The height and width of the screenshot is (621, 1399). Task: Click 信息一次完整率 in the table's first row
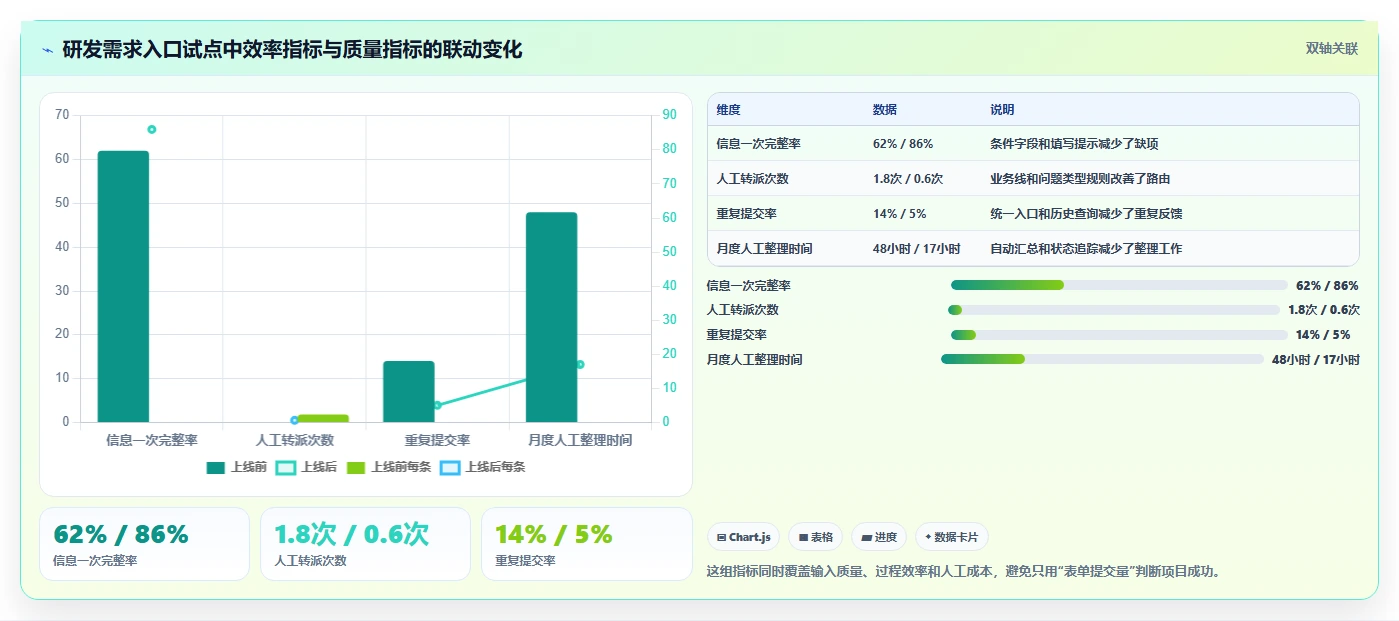coord(758,144)
